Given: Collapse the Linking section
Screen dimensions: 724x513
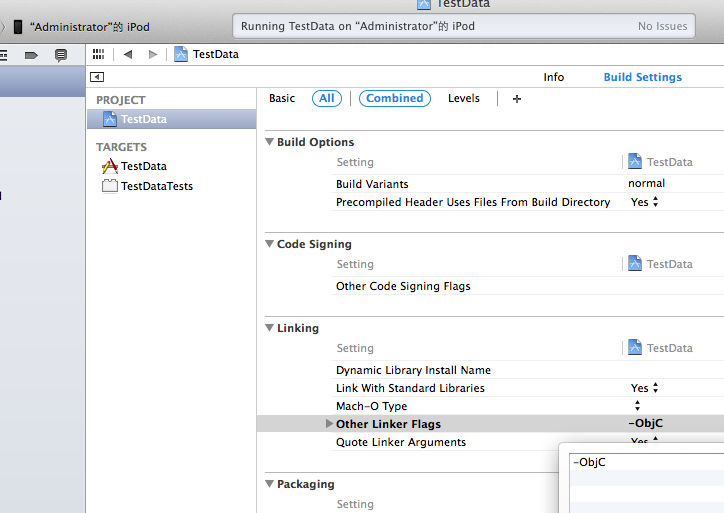Looking at the screenshot, I should click(270, 328).
